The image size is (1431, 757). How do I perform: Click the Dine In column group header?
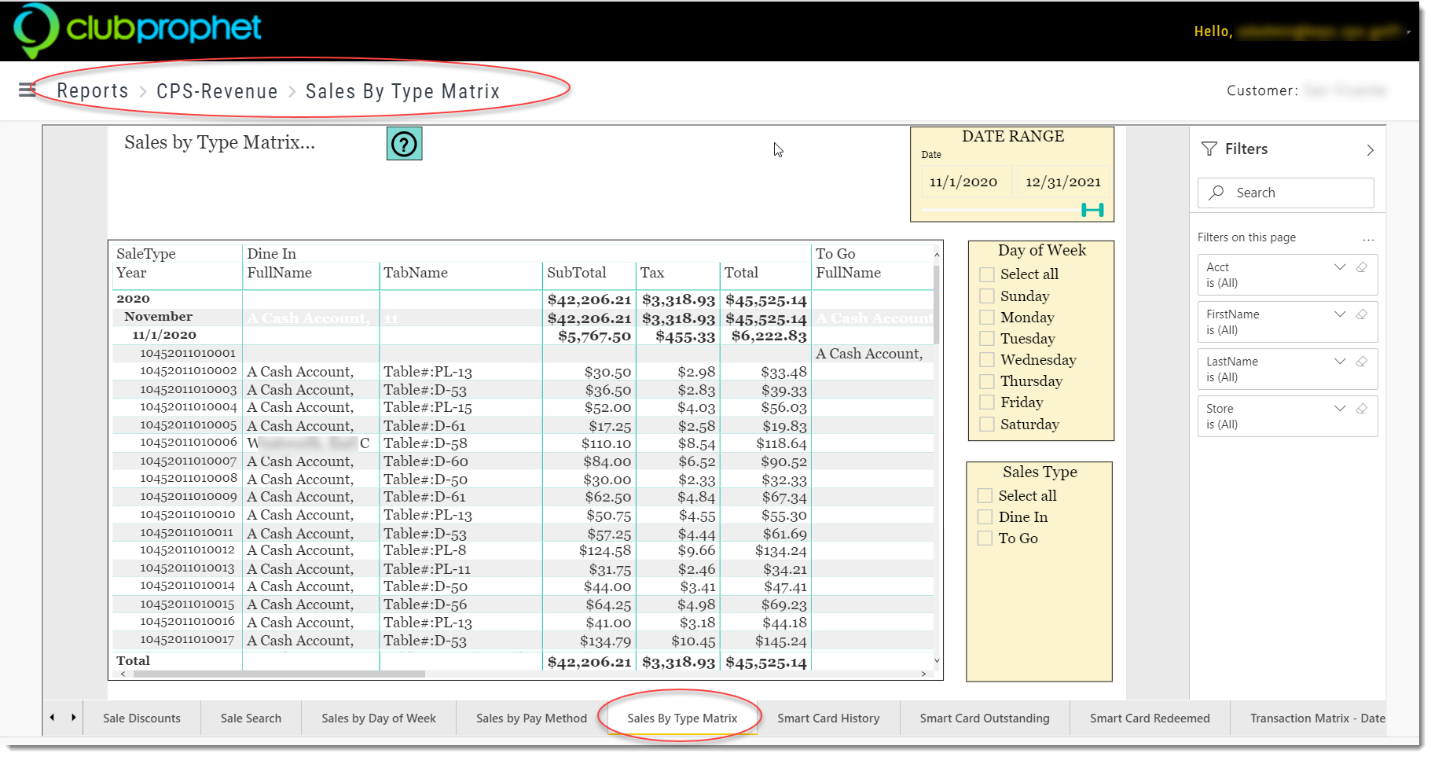click(x=272, y=254)
